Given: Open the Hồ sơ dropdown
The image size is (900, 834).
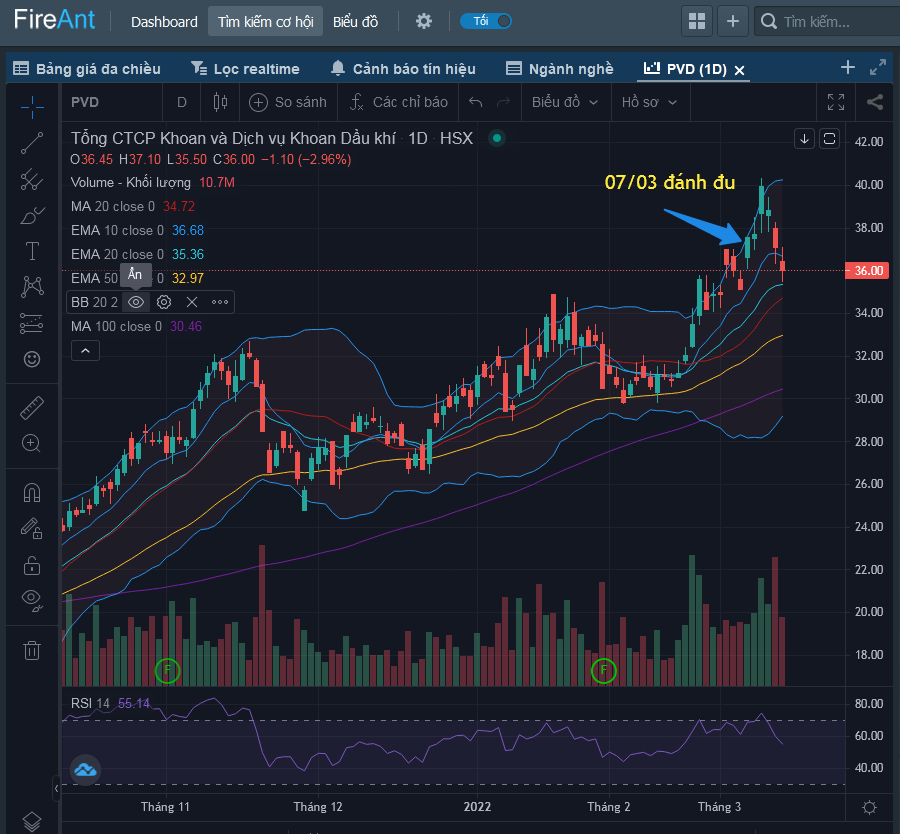Looking at the screenshot, I should point(649,102).
